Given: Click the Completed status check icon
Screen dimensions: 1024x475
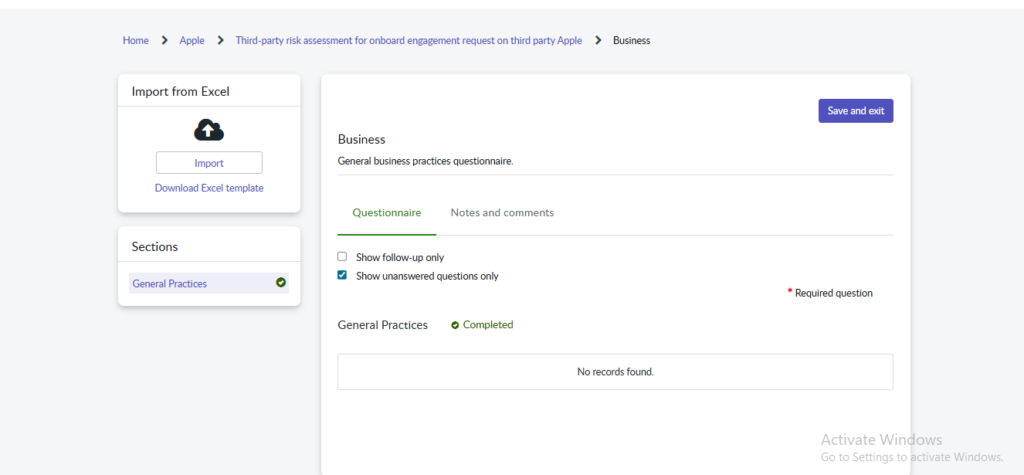Looking at the screenshot, I should pyautogui.click(x=455, y=325).
